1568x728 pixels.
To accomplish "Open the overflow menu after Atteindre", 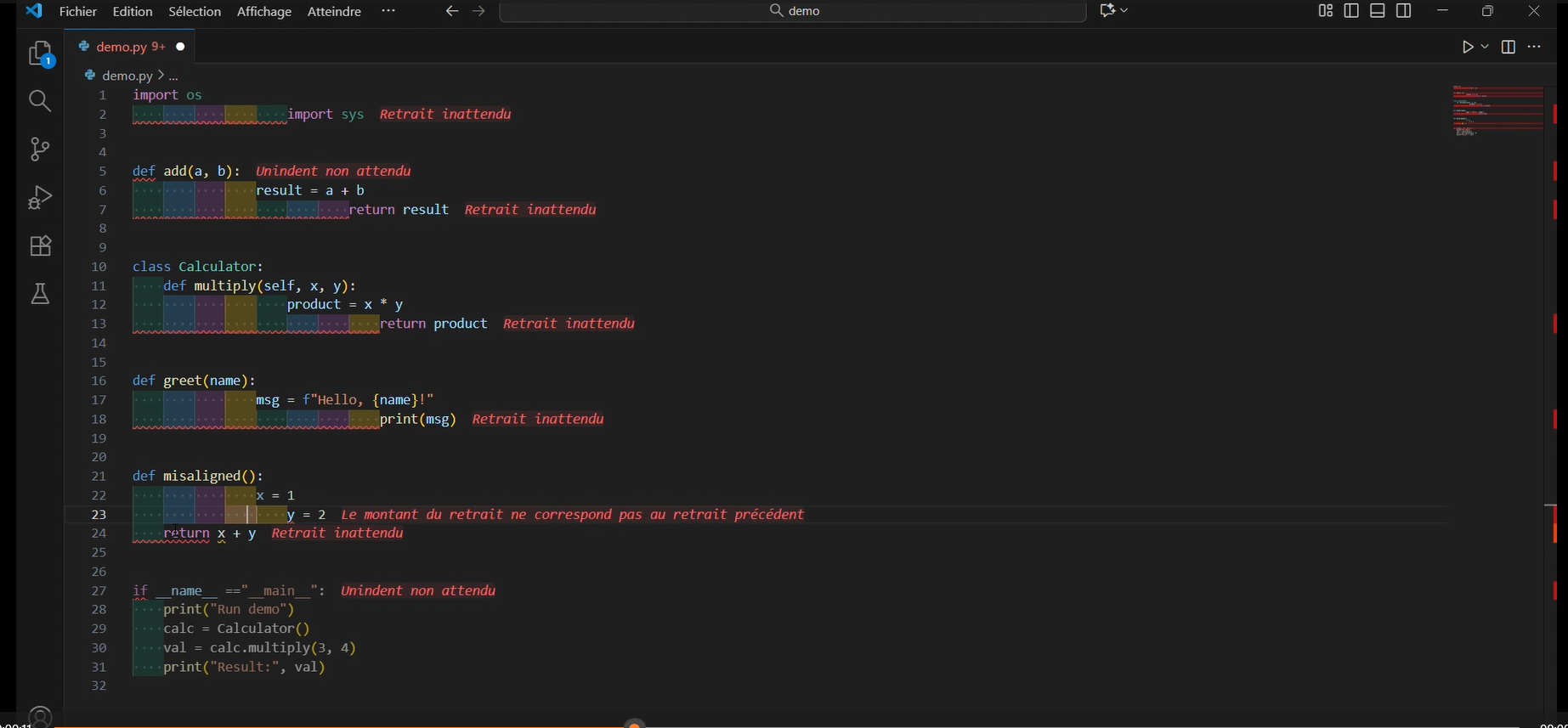I will pos(388,11).
